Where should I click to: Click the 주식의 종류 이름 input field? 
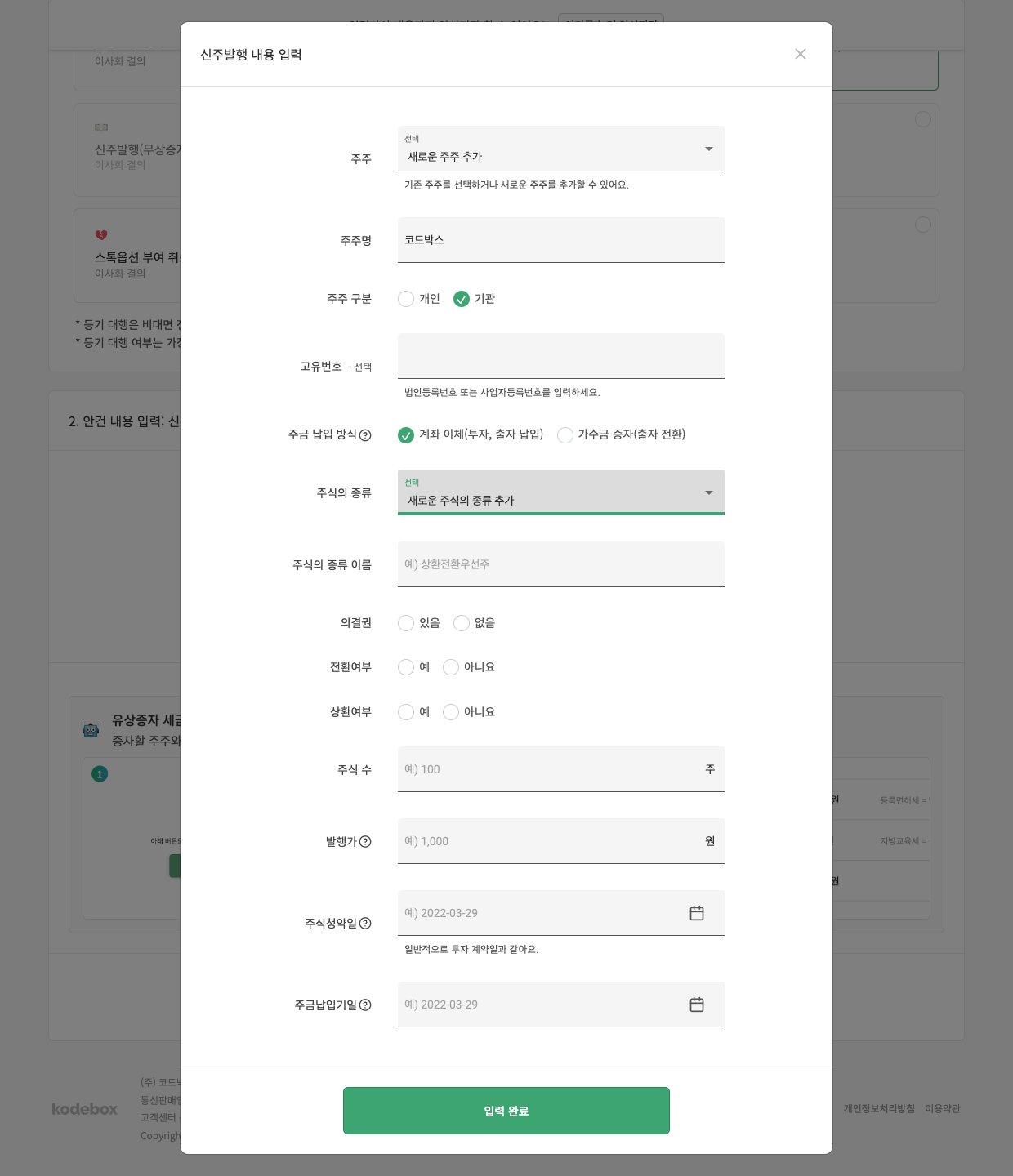pyautogui.click(x=560, y=564)
